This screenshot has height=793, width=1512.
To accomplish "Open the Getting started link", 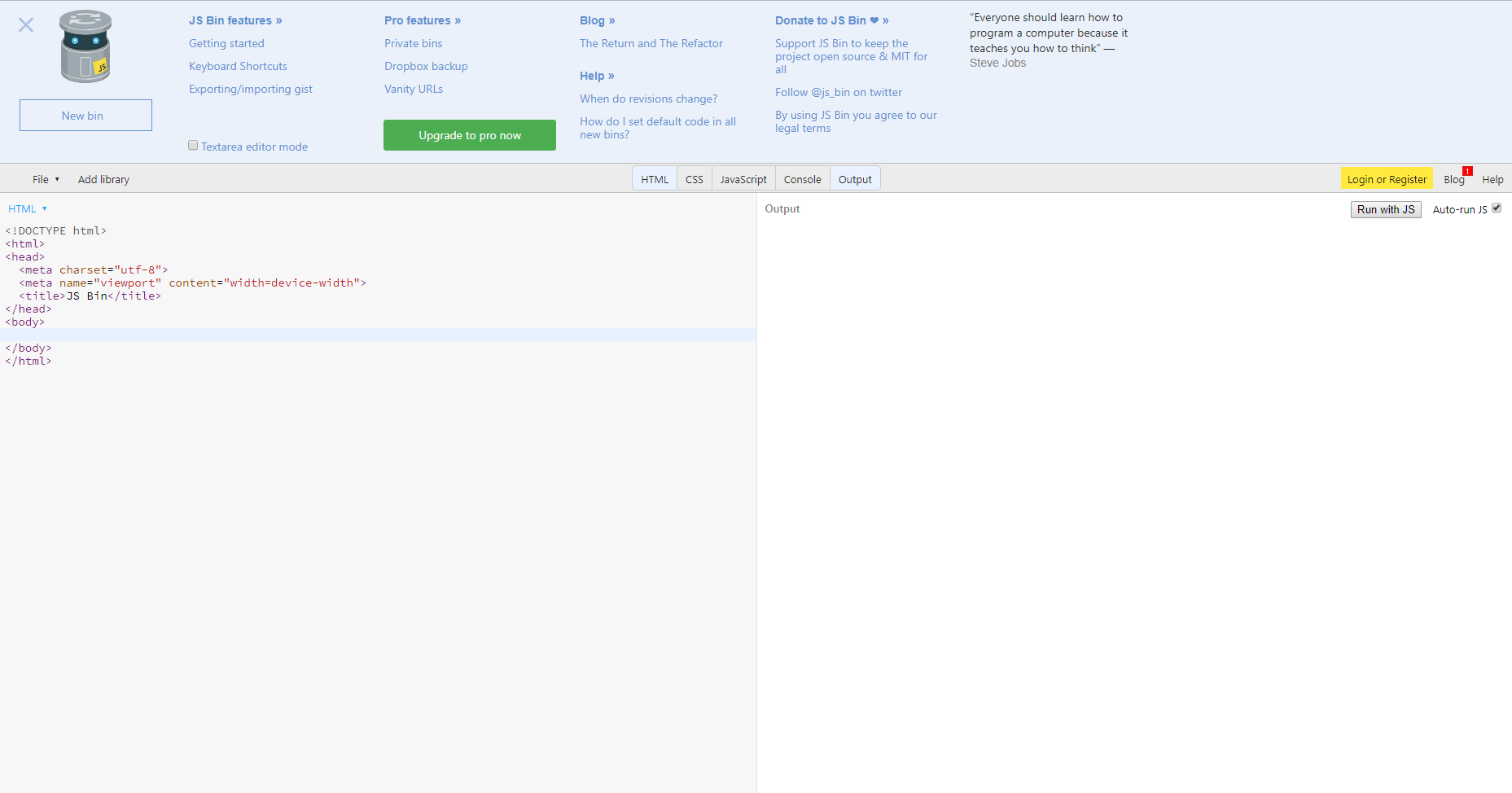I will (226, 43).
